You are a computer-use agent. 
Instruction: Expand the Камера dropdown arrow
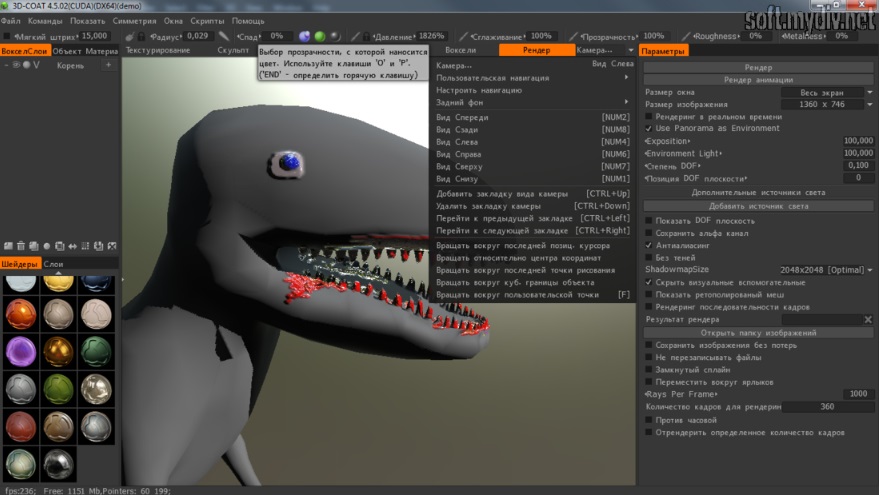(x=631, y=50)
